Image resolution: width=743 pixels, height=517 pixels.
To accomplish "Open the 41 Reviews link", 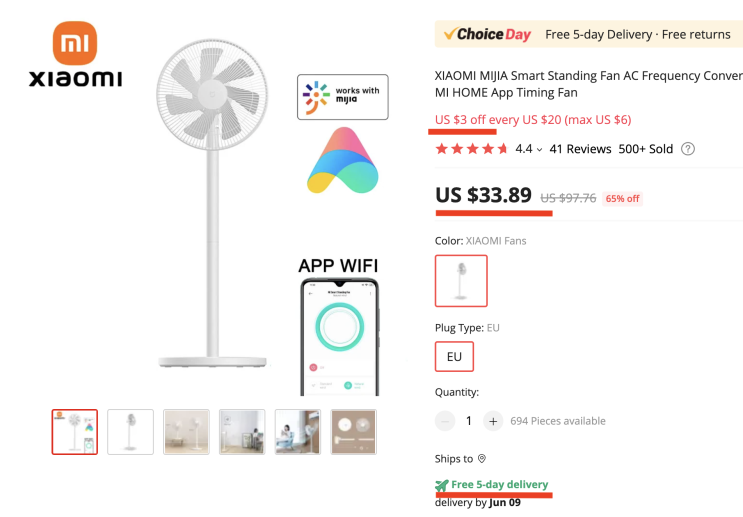I will click(580, 149).
